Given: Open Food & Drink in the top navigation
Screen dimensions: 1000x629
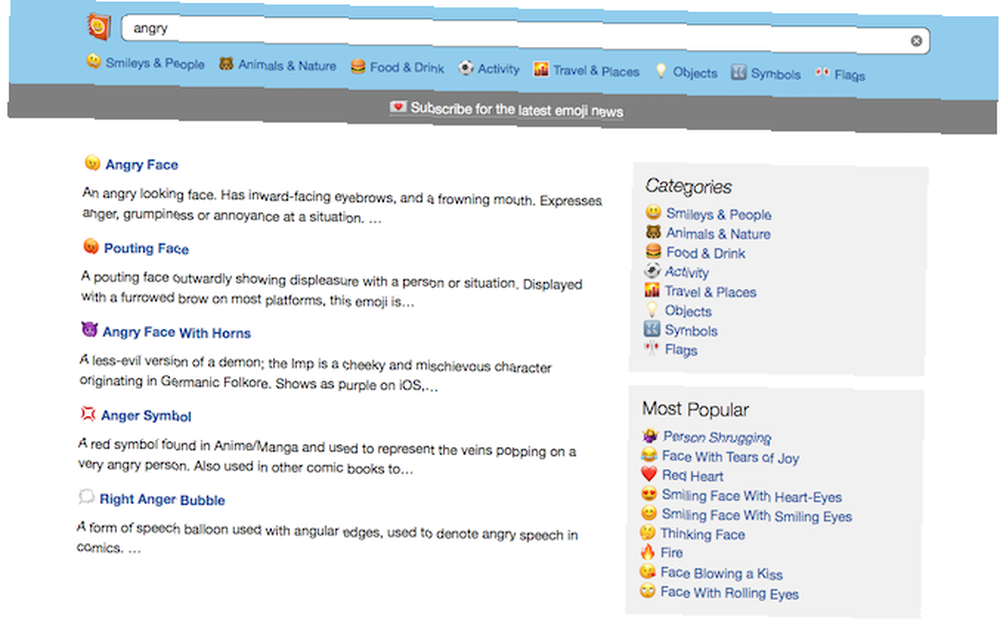Looking at the screenshot, I should 407,67.
